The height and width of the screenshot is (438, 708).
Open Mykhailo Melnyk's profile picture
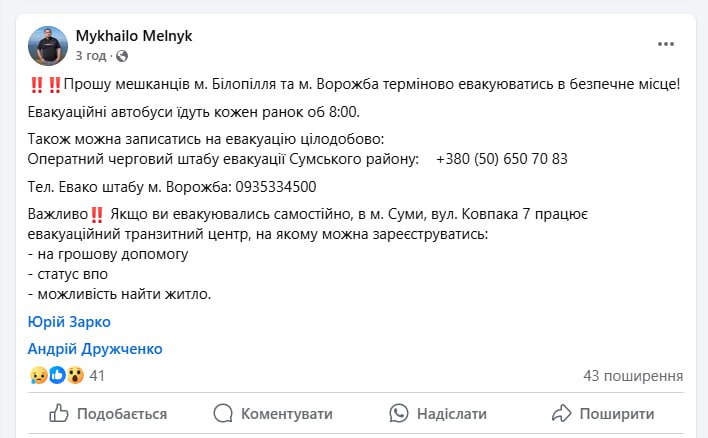[x=47, y=45]
